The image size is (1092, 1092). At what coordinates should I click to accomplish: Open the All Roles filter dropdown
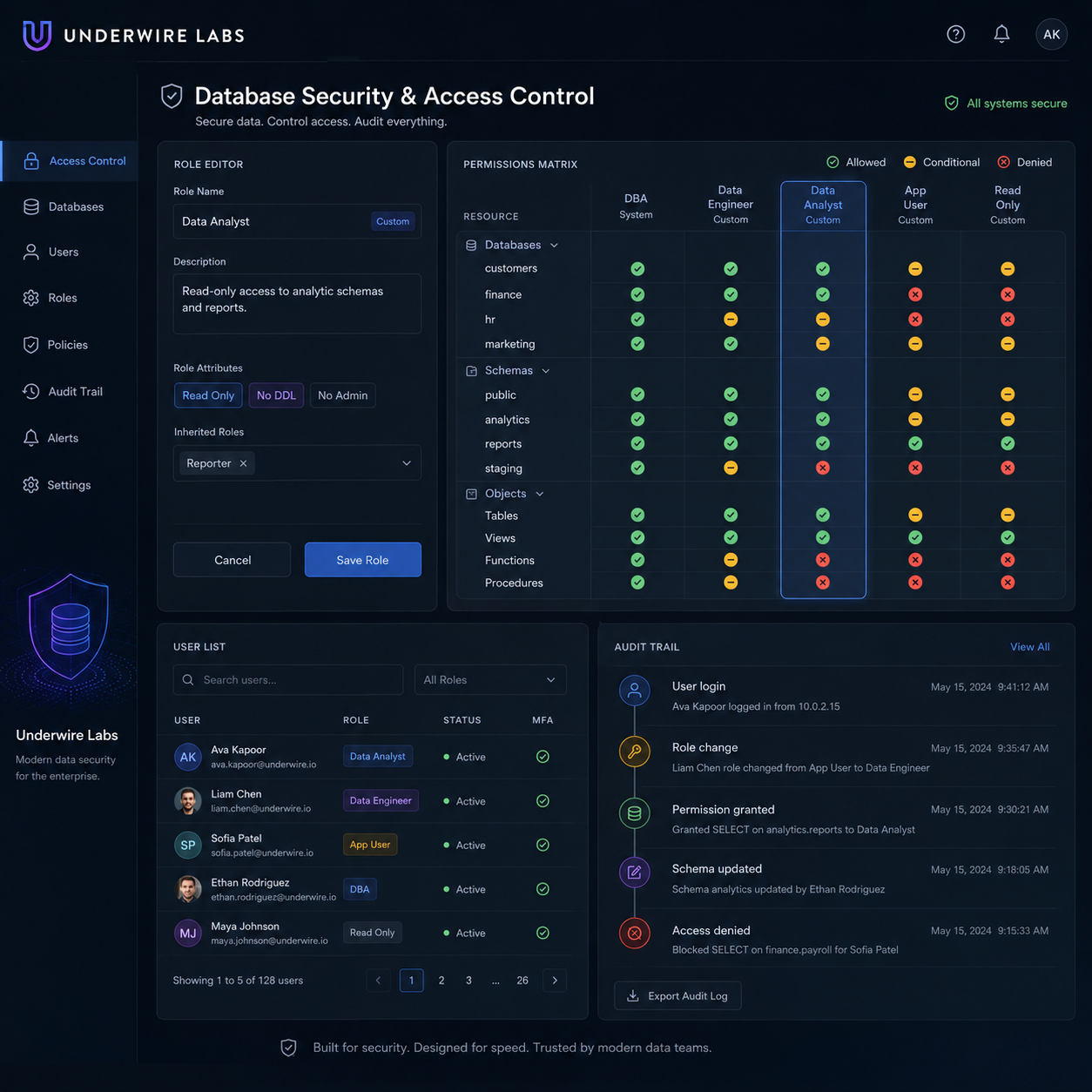point(490,680)
